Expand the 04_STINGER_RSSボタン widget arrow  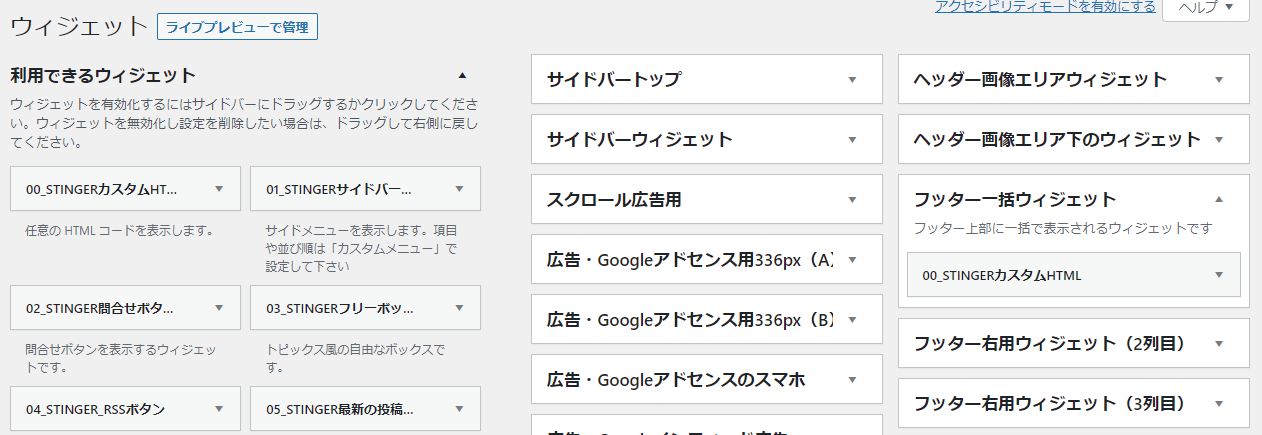pyautogui.click(x=219, y=408)
